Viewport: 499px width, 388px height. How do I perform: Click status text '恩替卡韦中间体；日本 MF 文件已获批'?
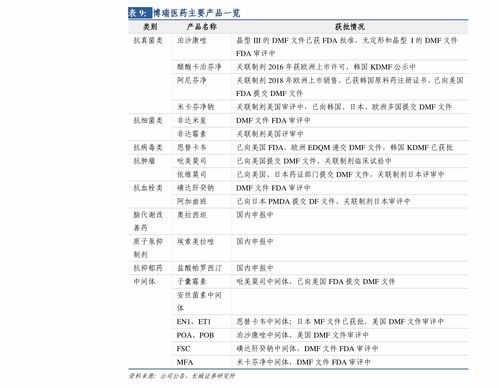(300, 322)
